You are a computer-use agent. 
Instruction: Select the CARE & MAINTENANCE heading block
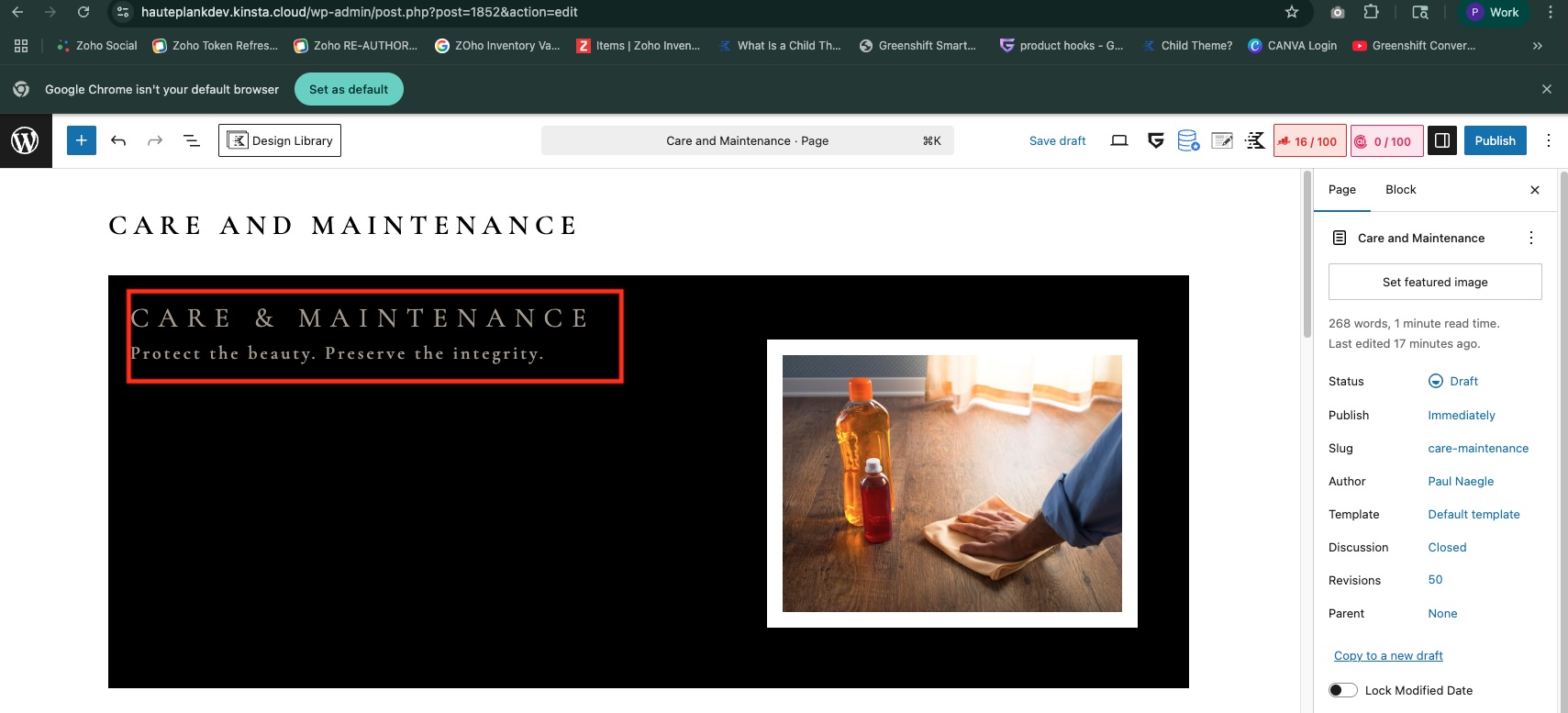tap(360, 318)
